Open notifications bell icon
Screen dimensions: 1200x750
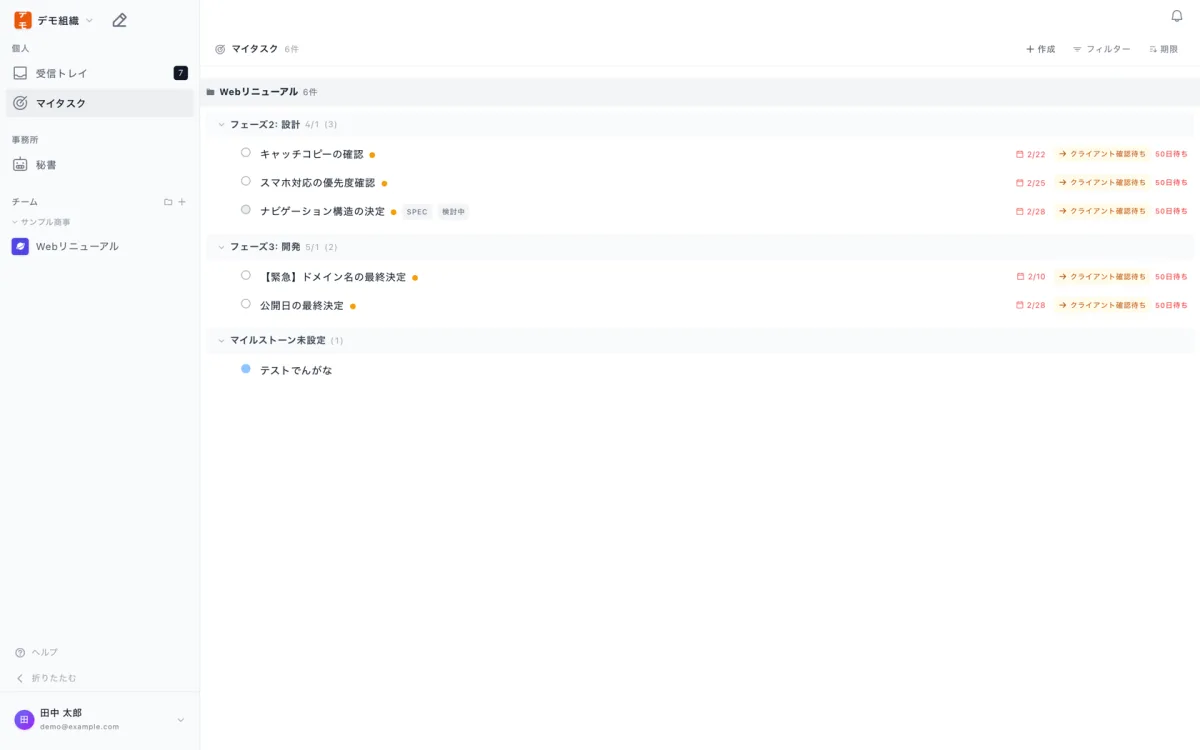pyautogui.click(x=1177, y=16)
